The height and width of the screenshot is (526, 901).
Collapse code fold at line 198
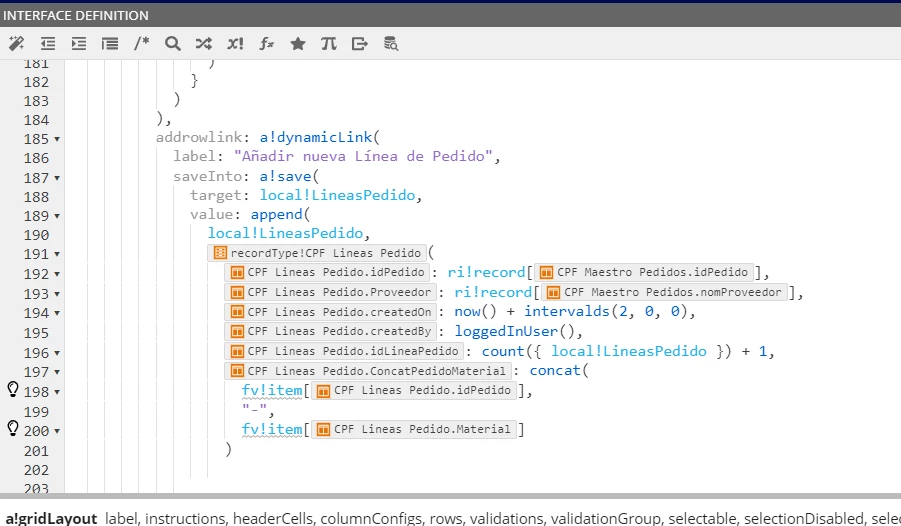tap(57, 393)
